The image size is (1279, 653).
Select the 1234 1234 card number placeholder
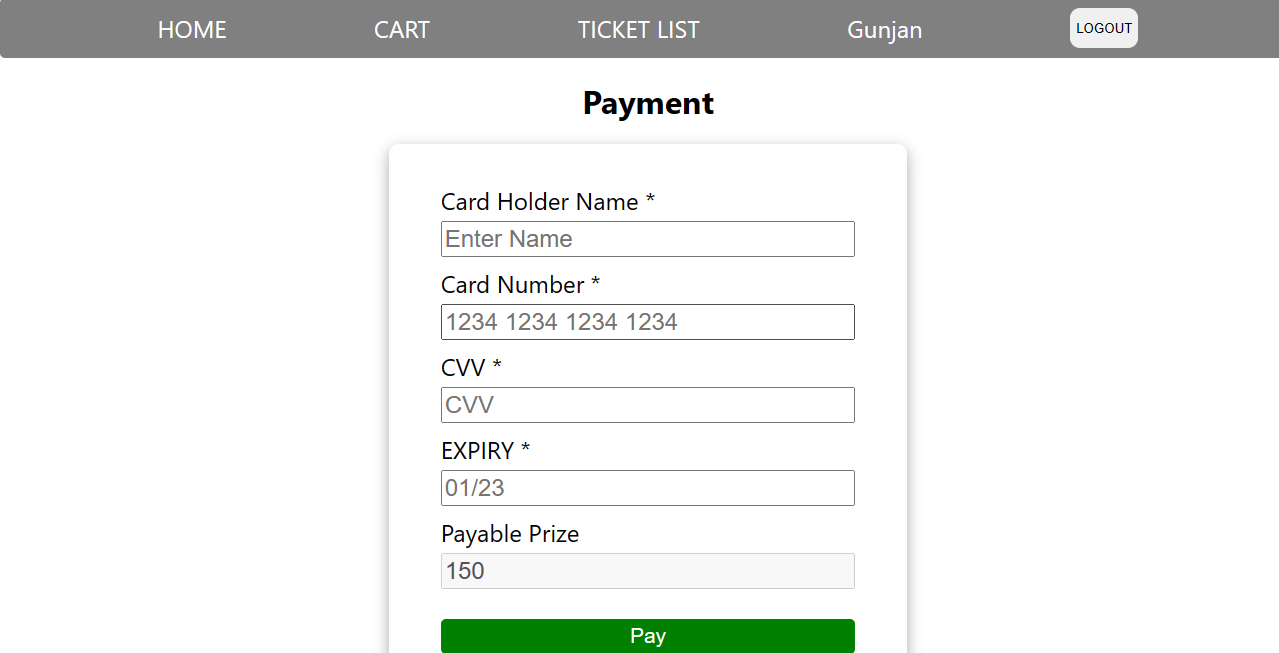pos(647,321)
